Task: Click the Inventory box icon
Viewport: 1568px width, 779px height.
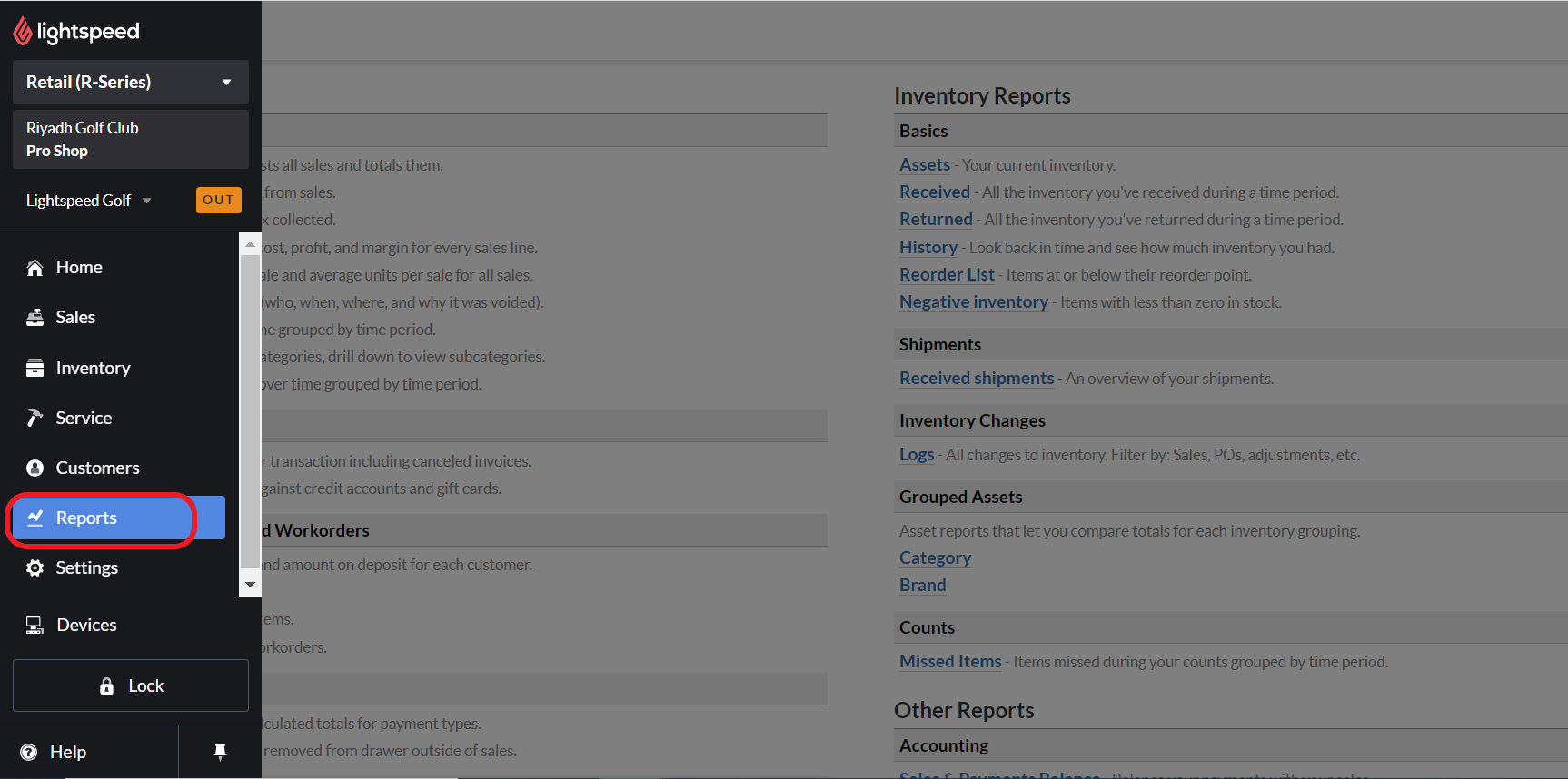Action: coord(35,368)
